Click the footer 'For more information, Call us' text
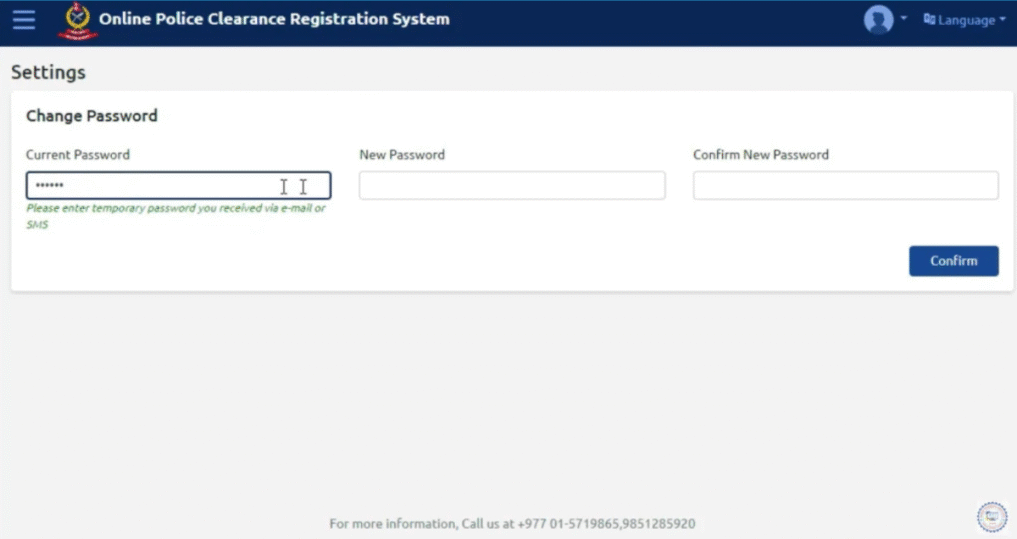This screenshot has height=539, width=1017. click(512, 523)
